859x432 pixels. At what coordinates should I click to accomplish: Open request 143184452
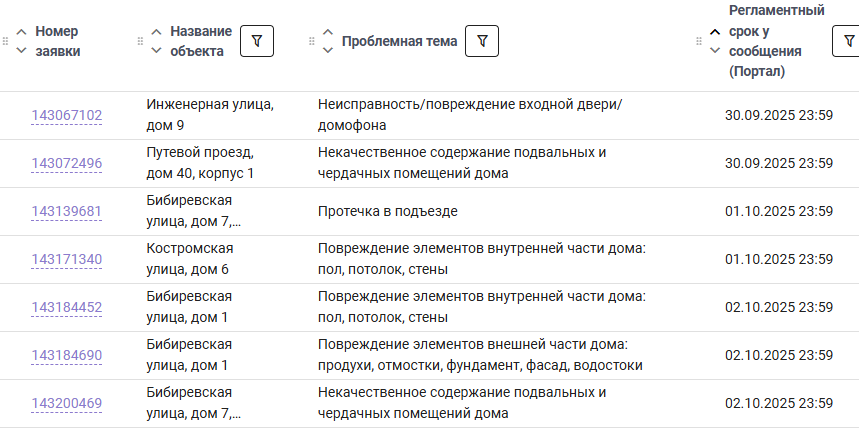[x=67, y=308]
